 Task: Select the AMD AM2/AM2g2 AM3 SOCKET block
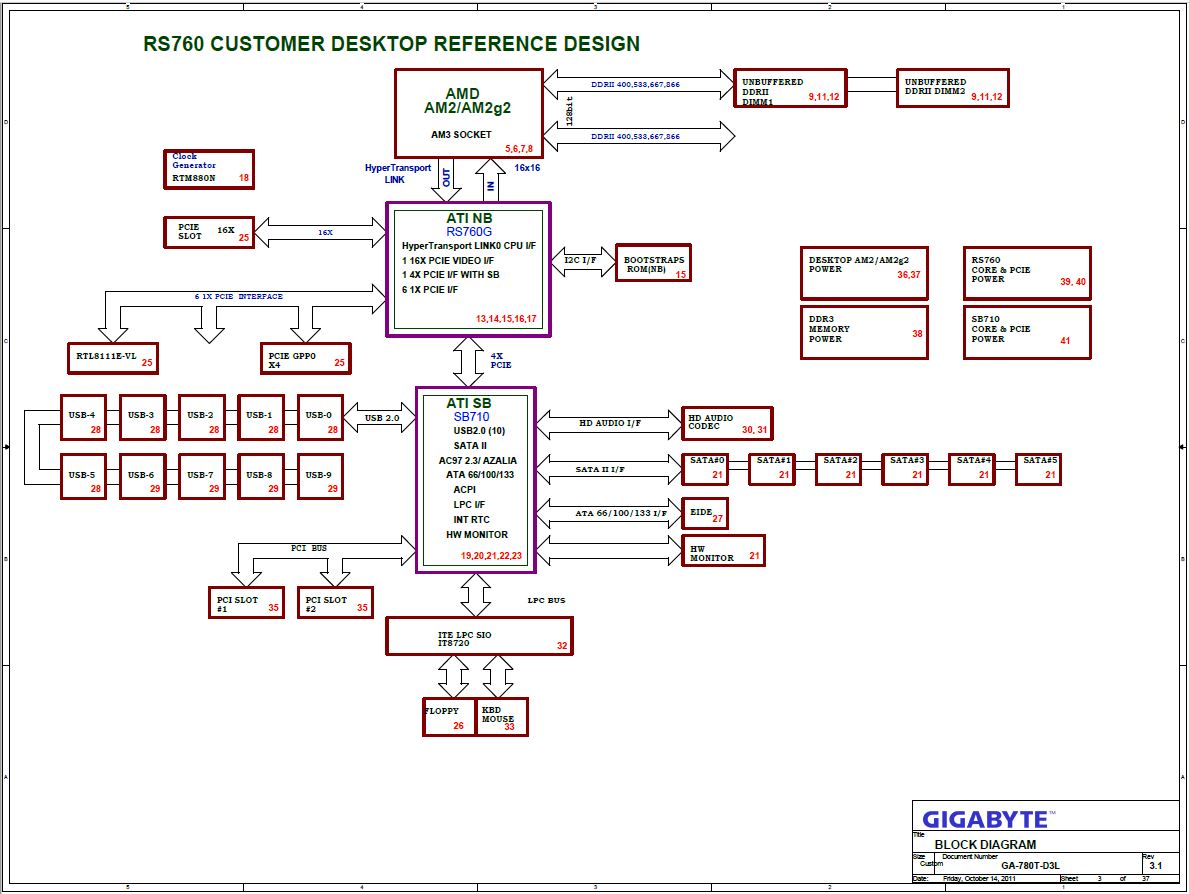[x=469, y=114]
